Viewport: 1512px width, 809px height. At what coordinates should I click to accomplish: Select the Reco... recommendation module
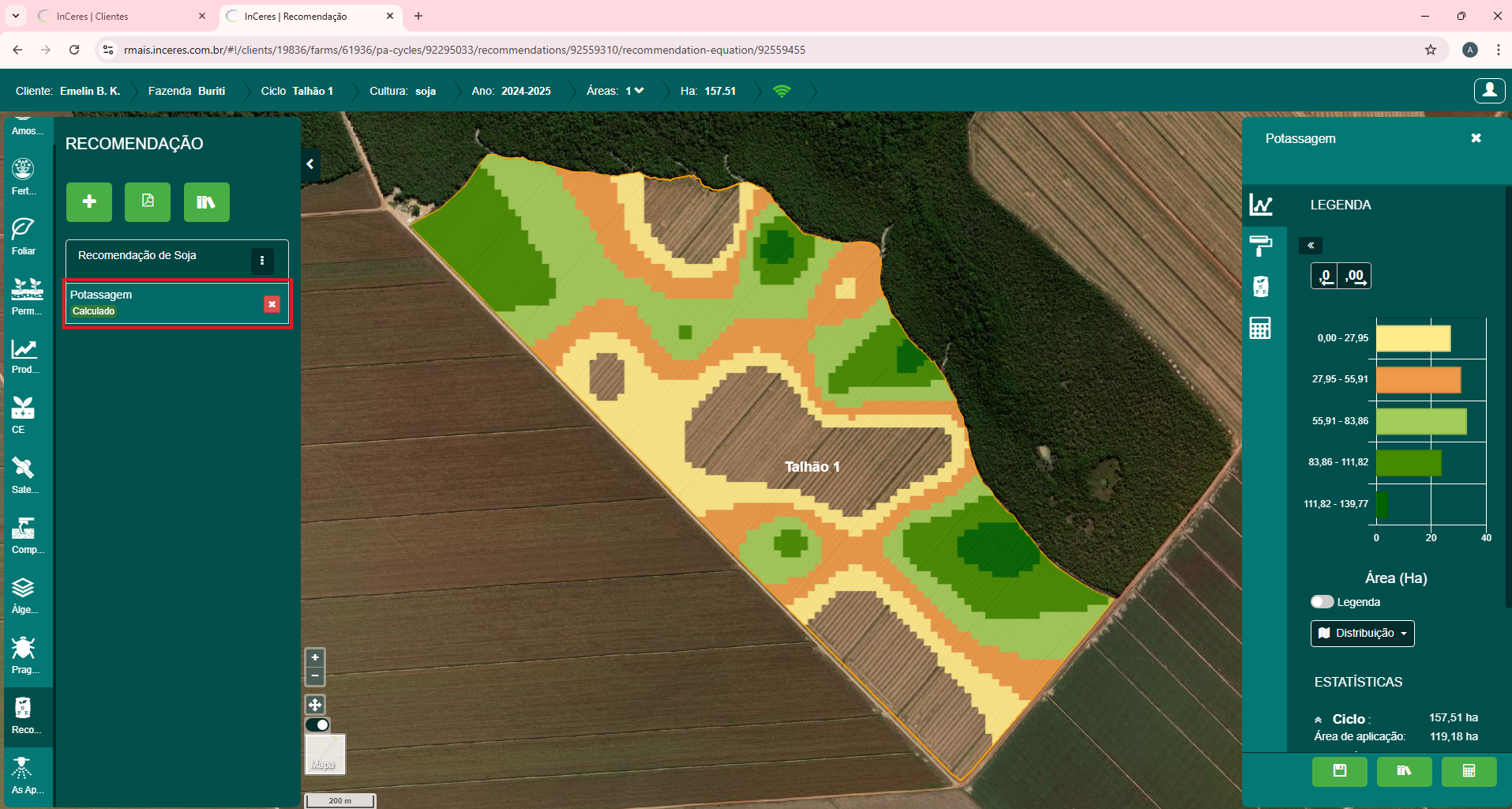tap(26, 717)
